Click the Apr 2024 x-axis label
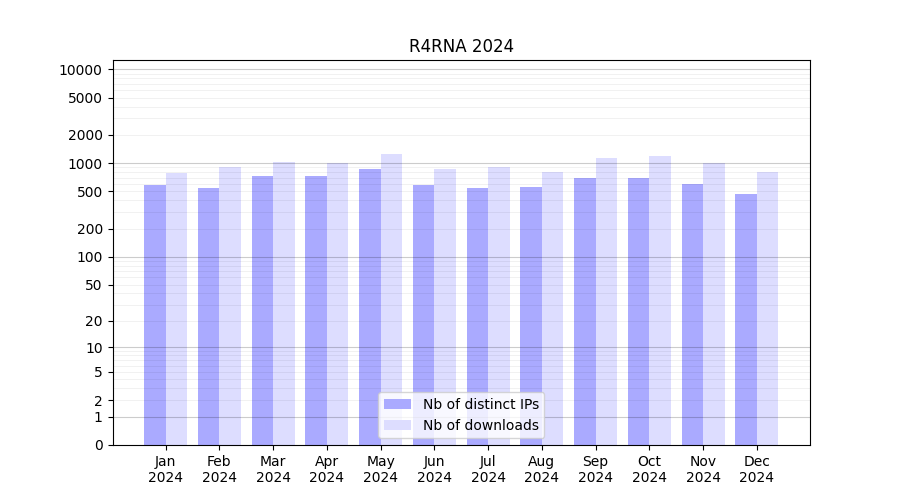Image resolution: width=900 pixels, height=500 pixels. [327, 469]
